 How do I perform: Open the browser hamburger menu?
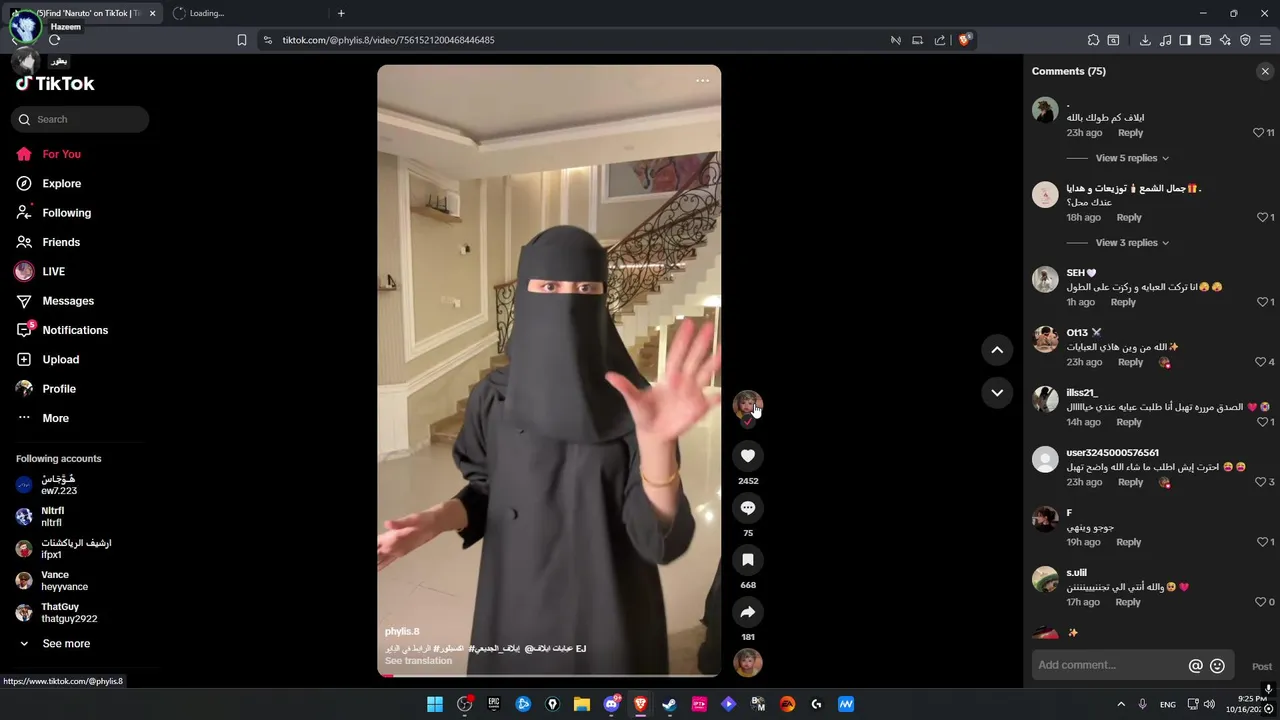pyautogui.click(x=1265, y=40)
